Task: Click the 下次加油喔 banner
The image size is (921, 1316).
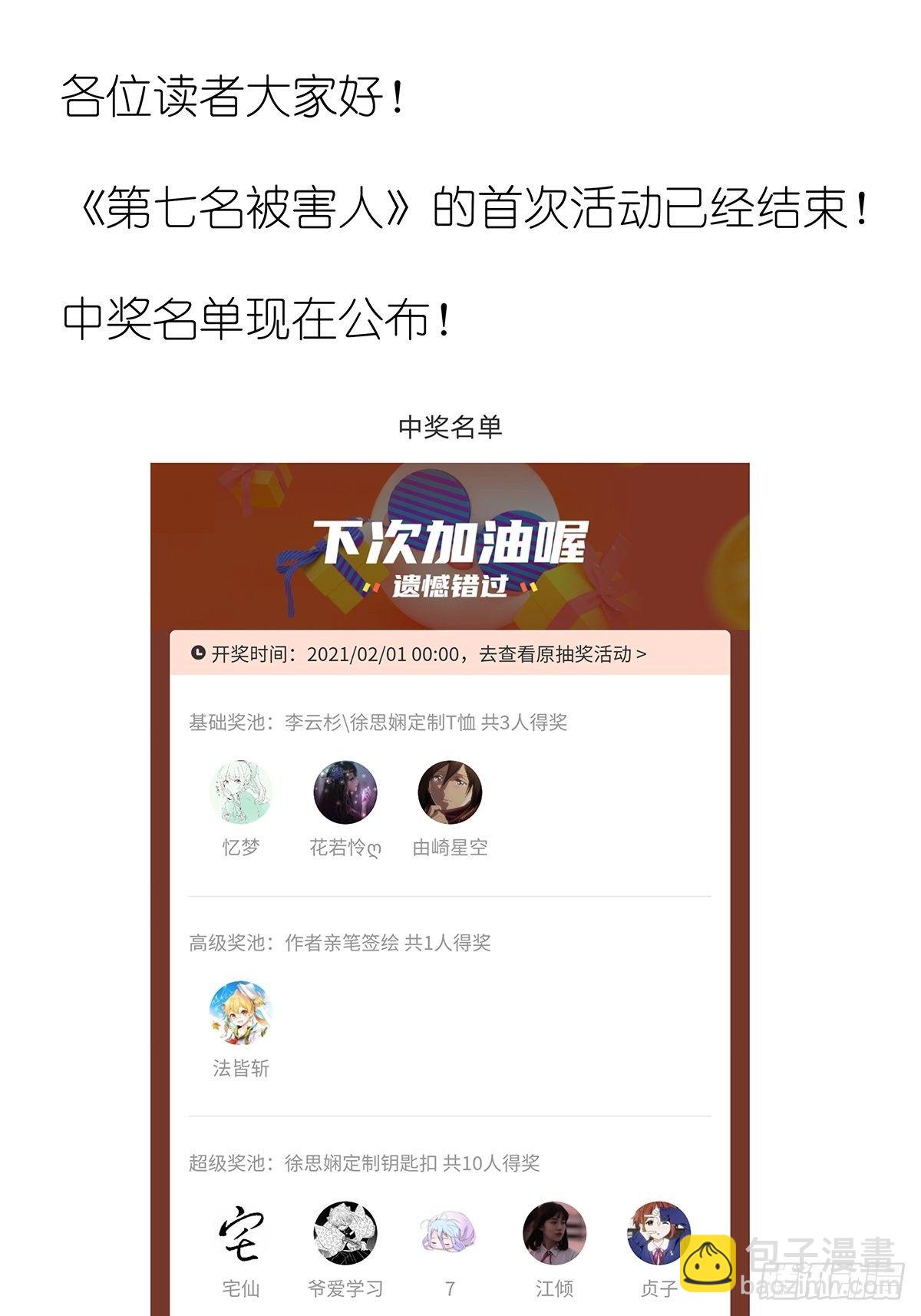Action: point(450,547)
